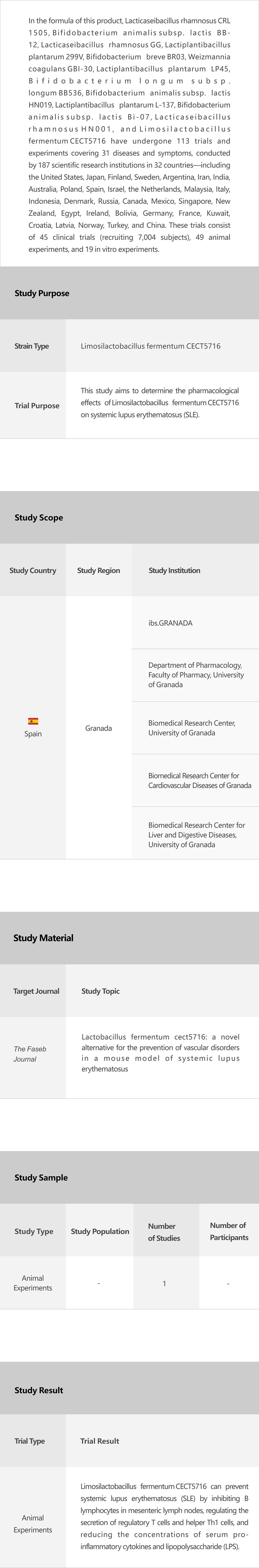Click the Trial Purpose row label
This screenshot has width=259, height=1568.
(37, 406)
